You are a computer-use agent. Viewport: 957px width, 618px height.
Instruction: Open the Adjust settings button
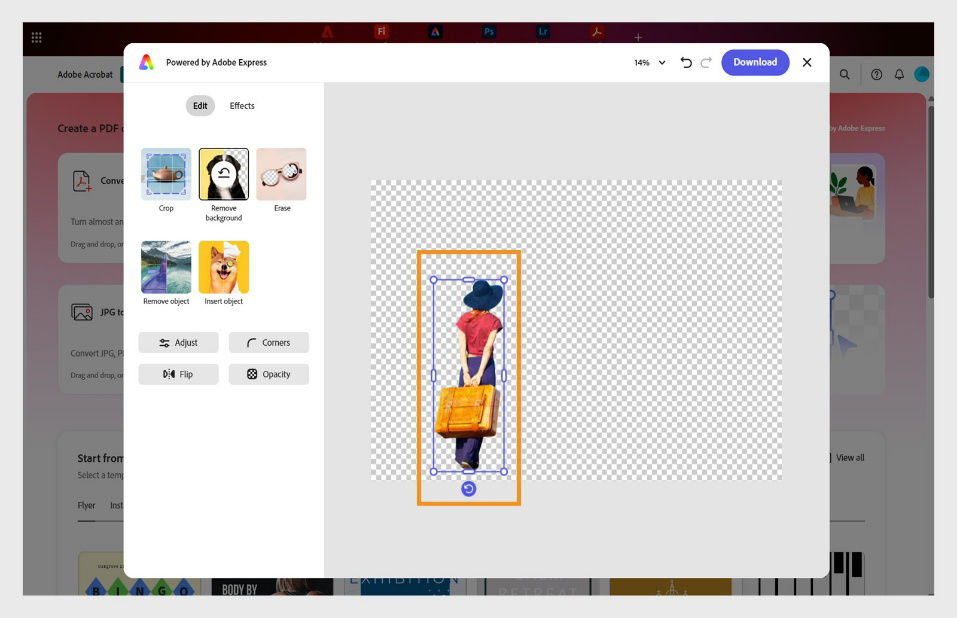point(178,343)
